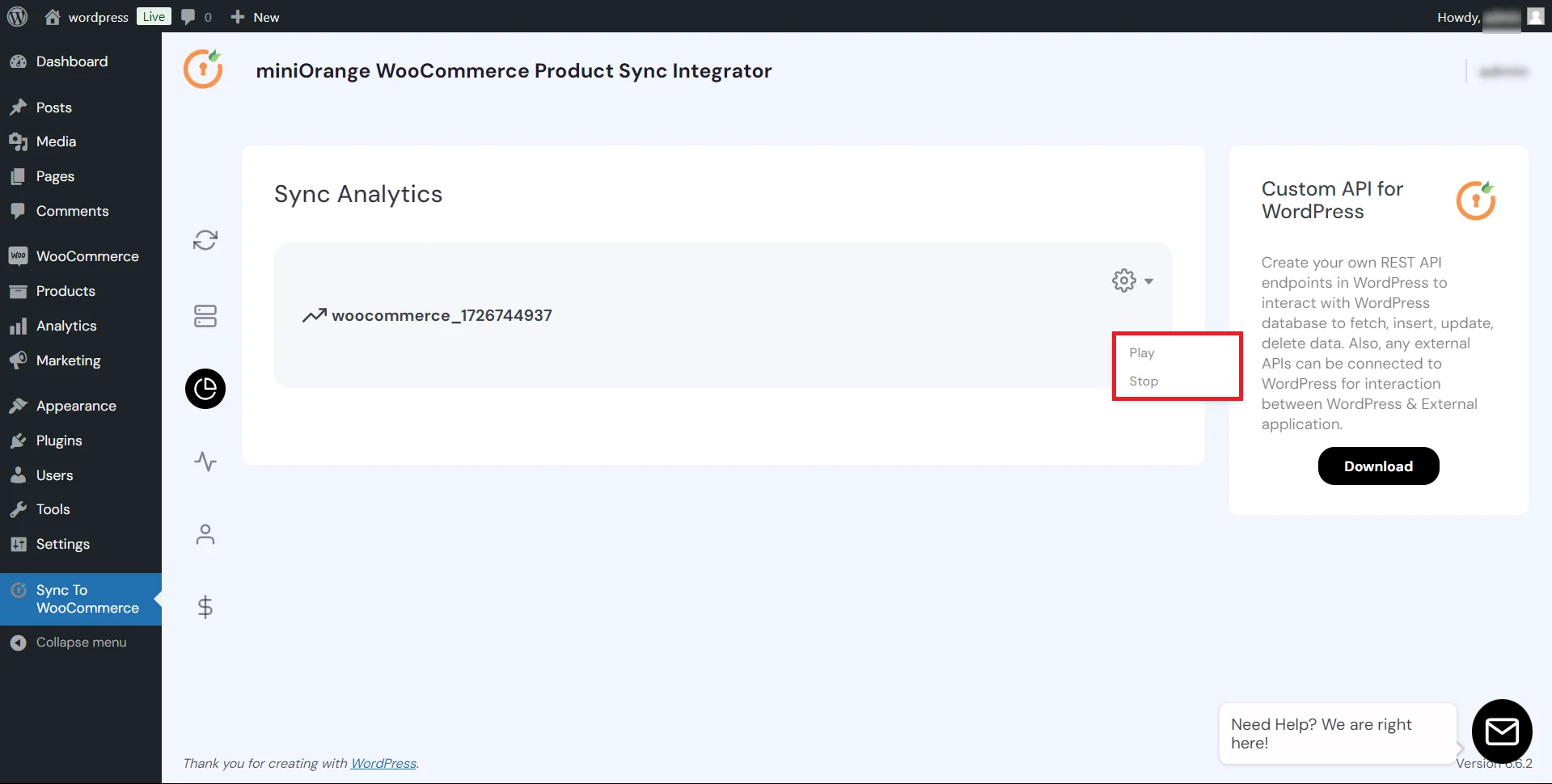Open the Pages menu
This screenshot has height=784, width=1552.
tap(81, 176)
